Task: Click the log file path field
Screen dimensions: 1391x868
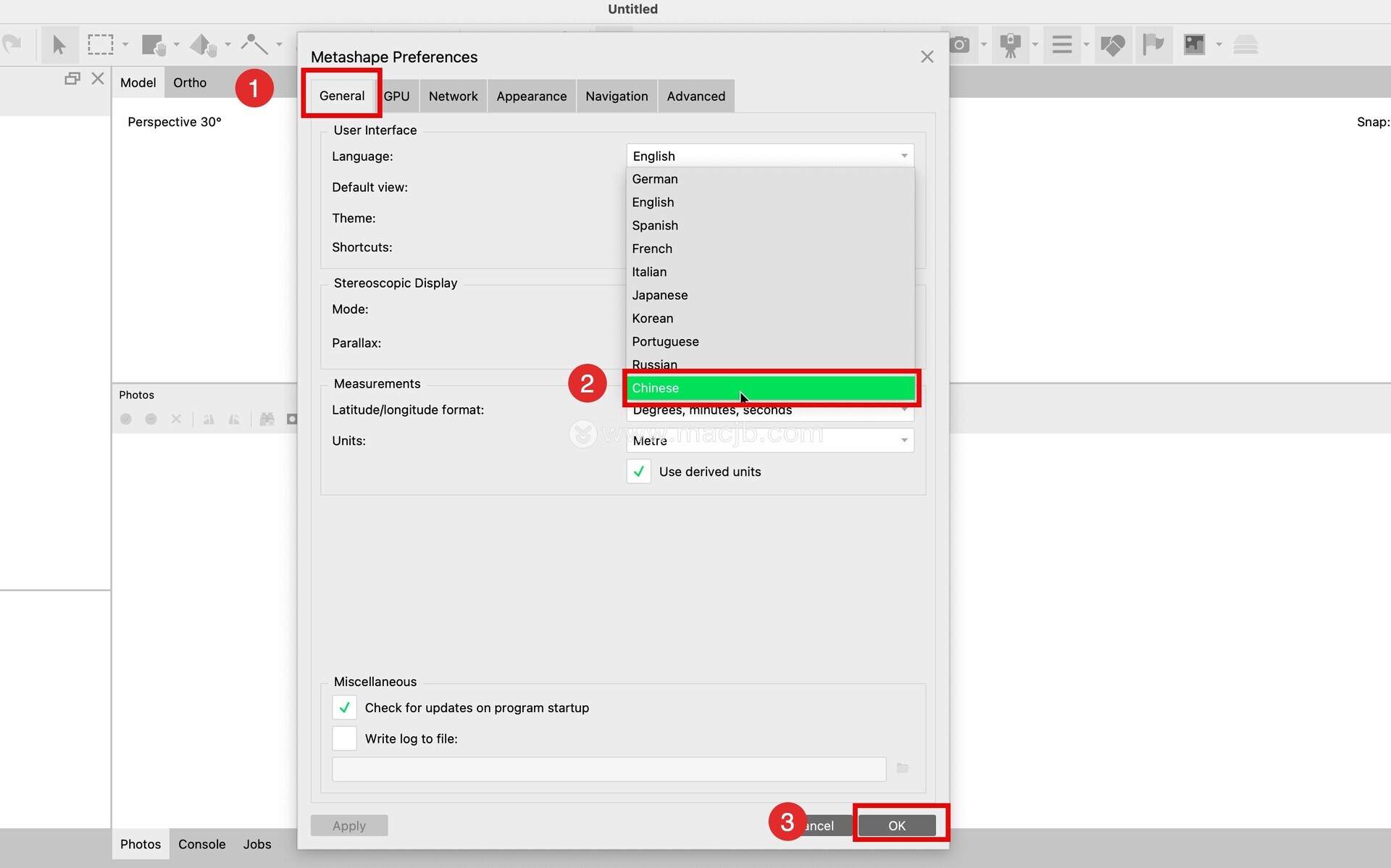Action: (x=609, y=769)
